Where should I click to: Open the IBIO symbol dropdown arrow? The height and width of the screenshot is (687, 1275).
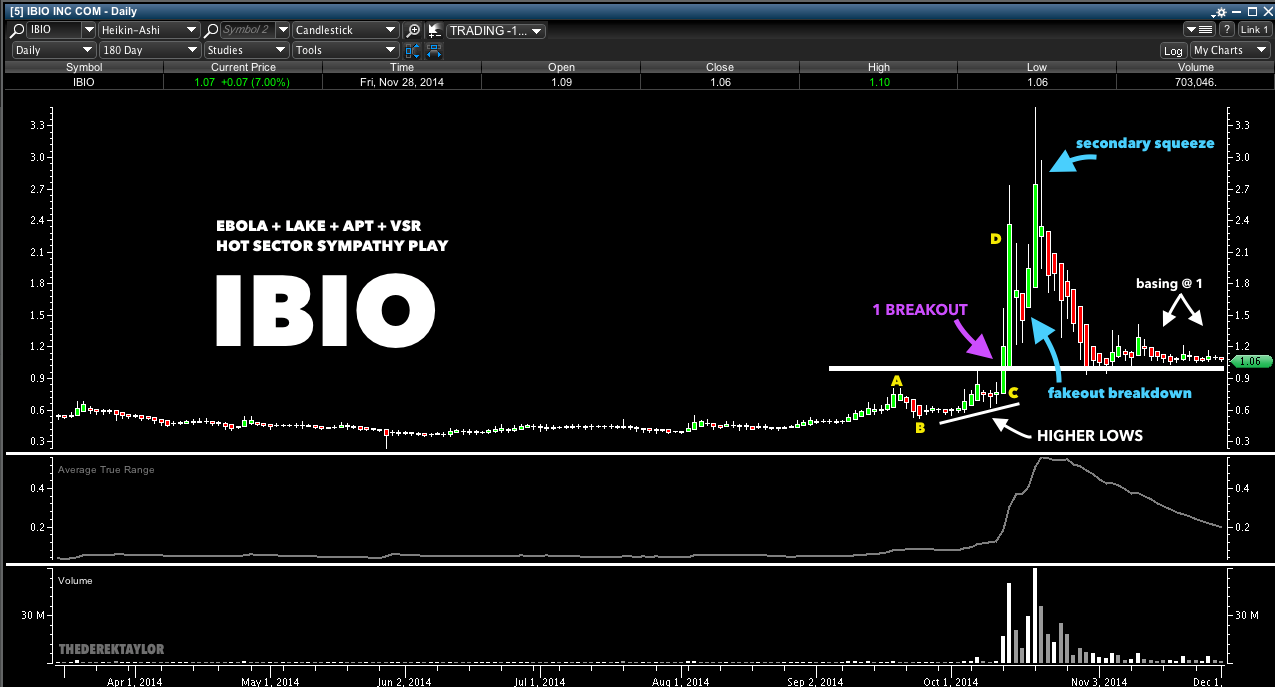pyautogui.click(x=88, y=30)
